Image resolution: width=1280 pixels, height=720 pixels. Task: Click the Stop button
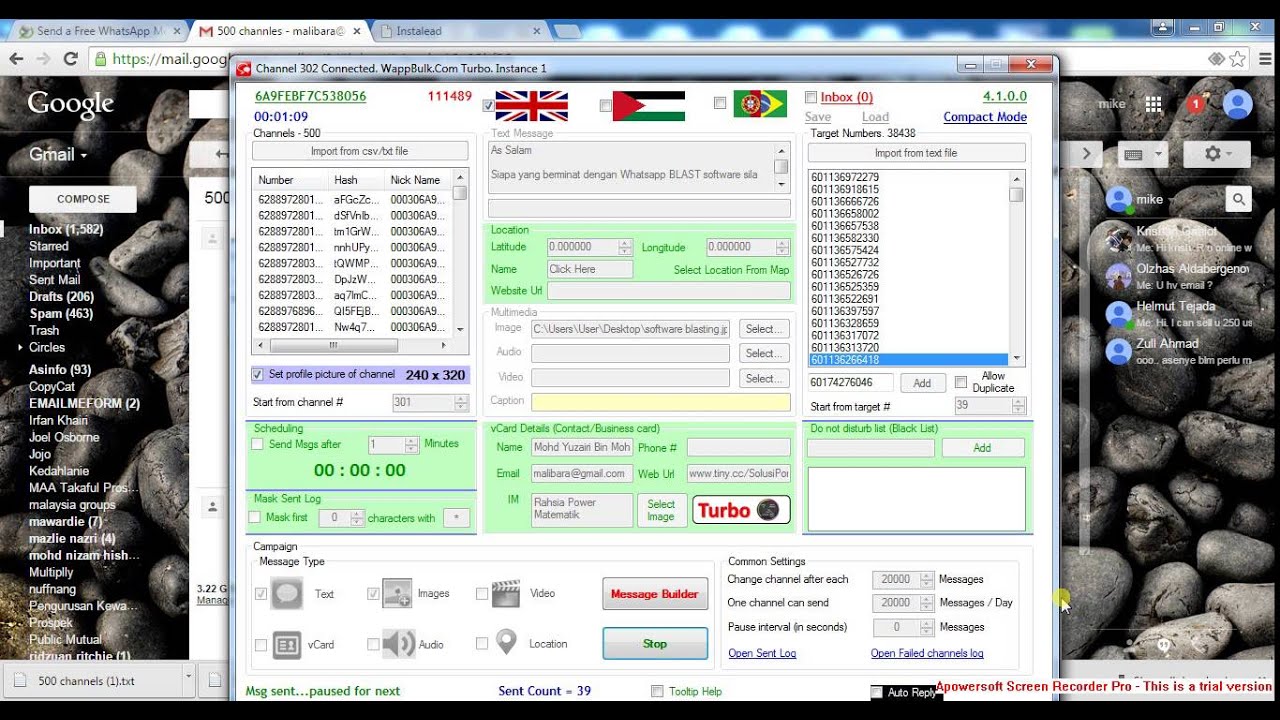tap(655, 644)
